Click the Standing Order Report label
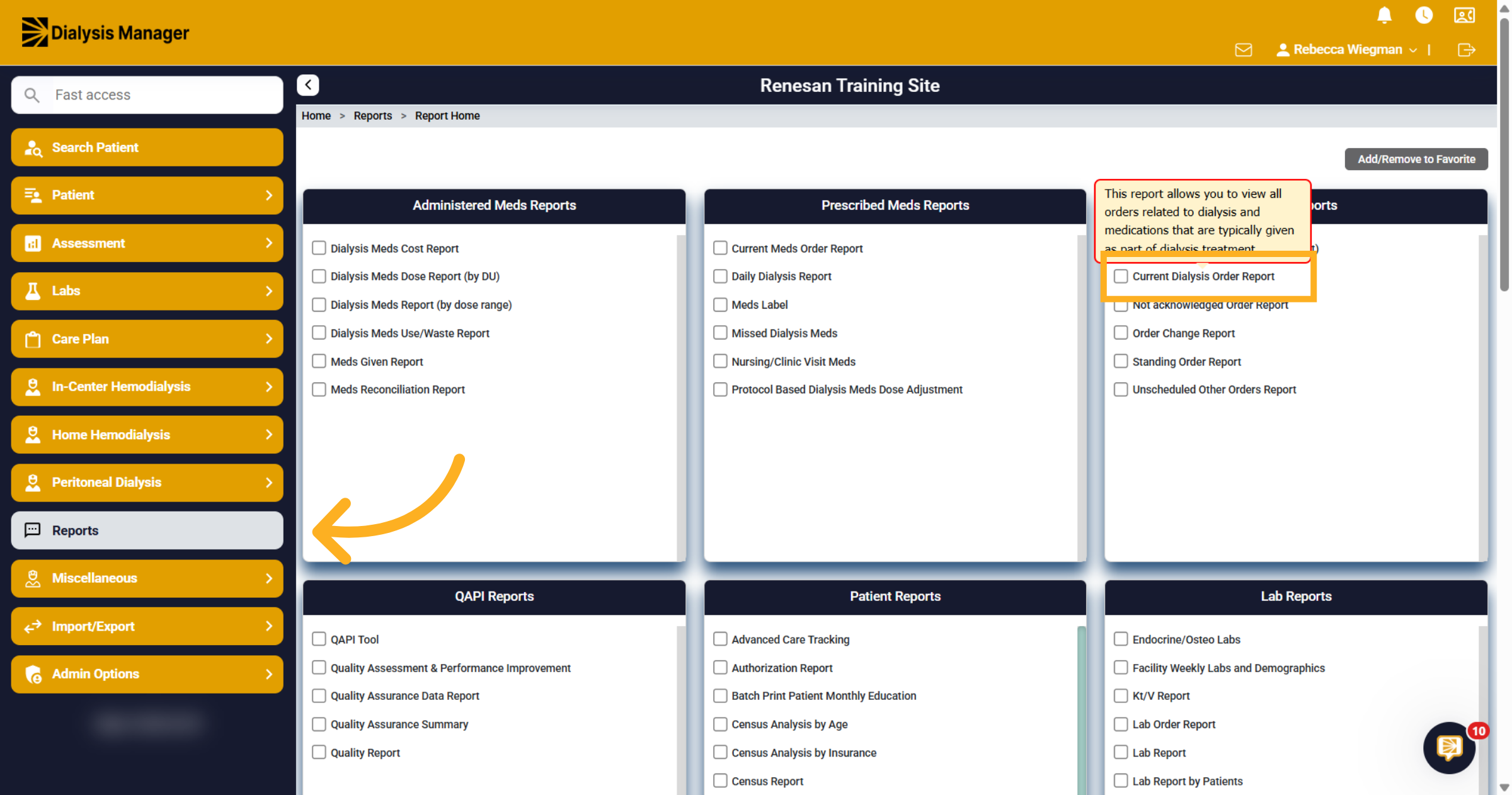Screen dimensions: 1512x795 point(1186,362)
